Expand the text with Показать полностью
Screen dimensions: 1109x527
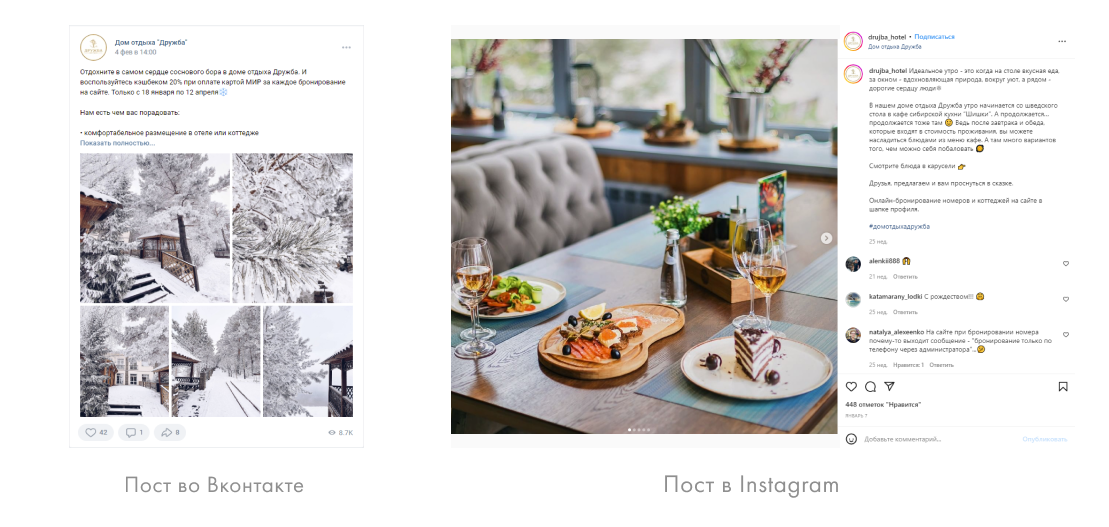pyautogui.click(x=117, y=143)
